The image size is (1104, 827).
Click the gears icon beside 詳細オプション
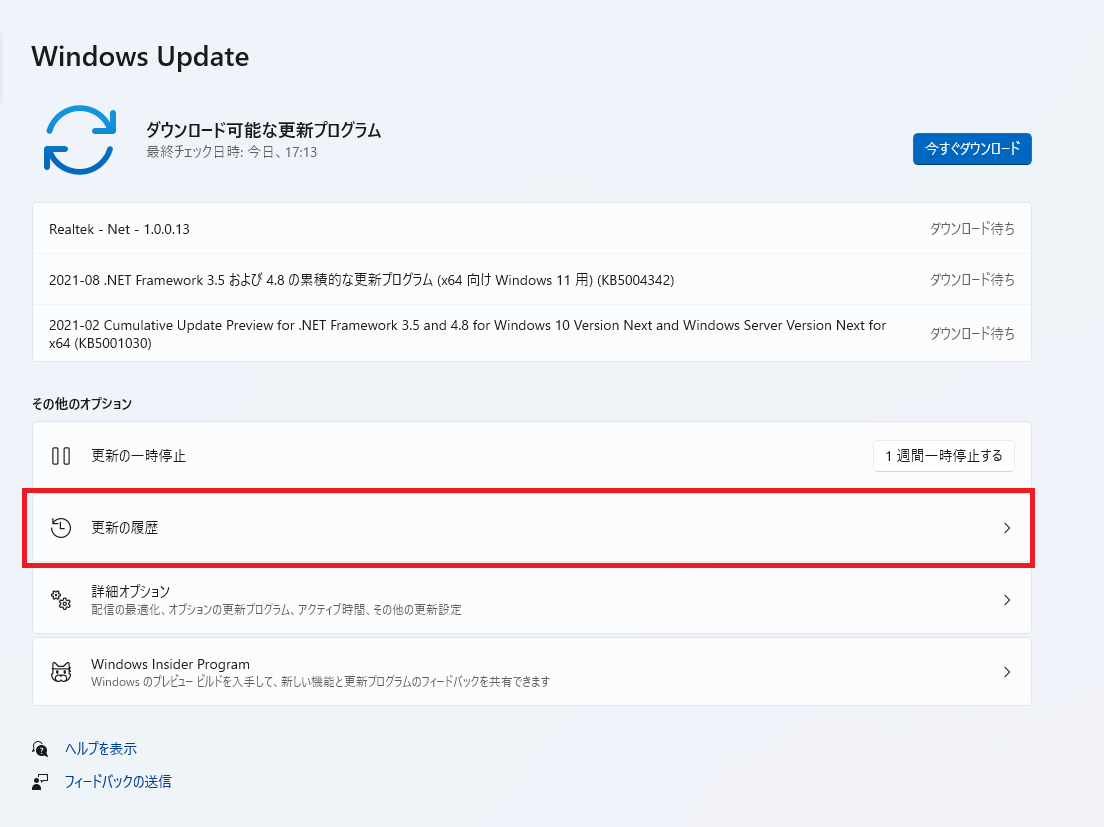click(x=61, y=600)
